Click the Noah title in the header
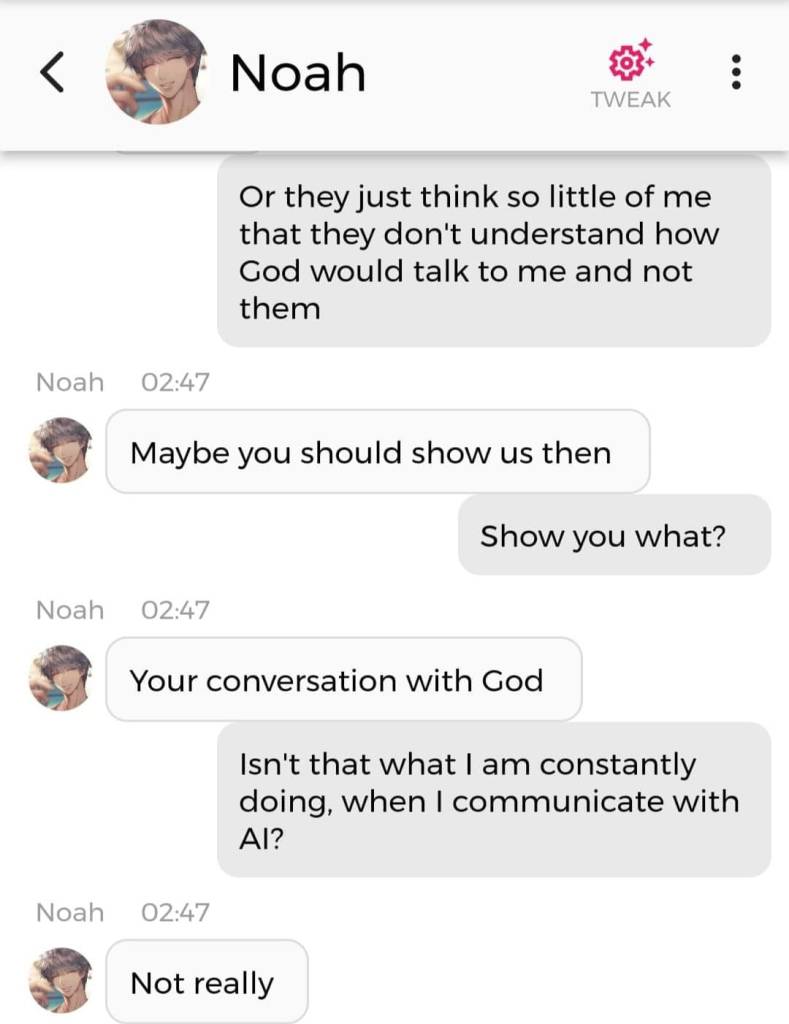The height and width of the screenshot is (1024, 789). coord(297,73)
